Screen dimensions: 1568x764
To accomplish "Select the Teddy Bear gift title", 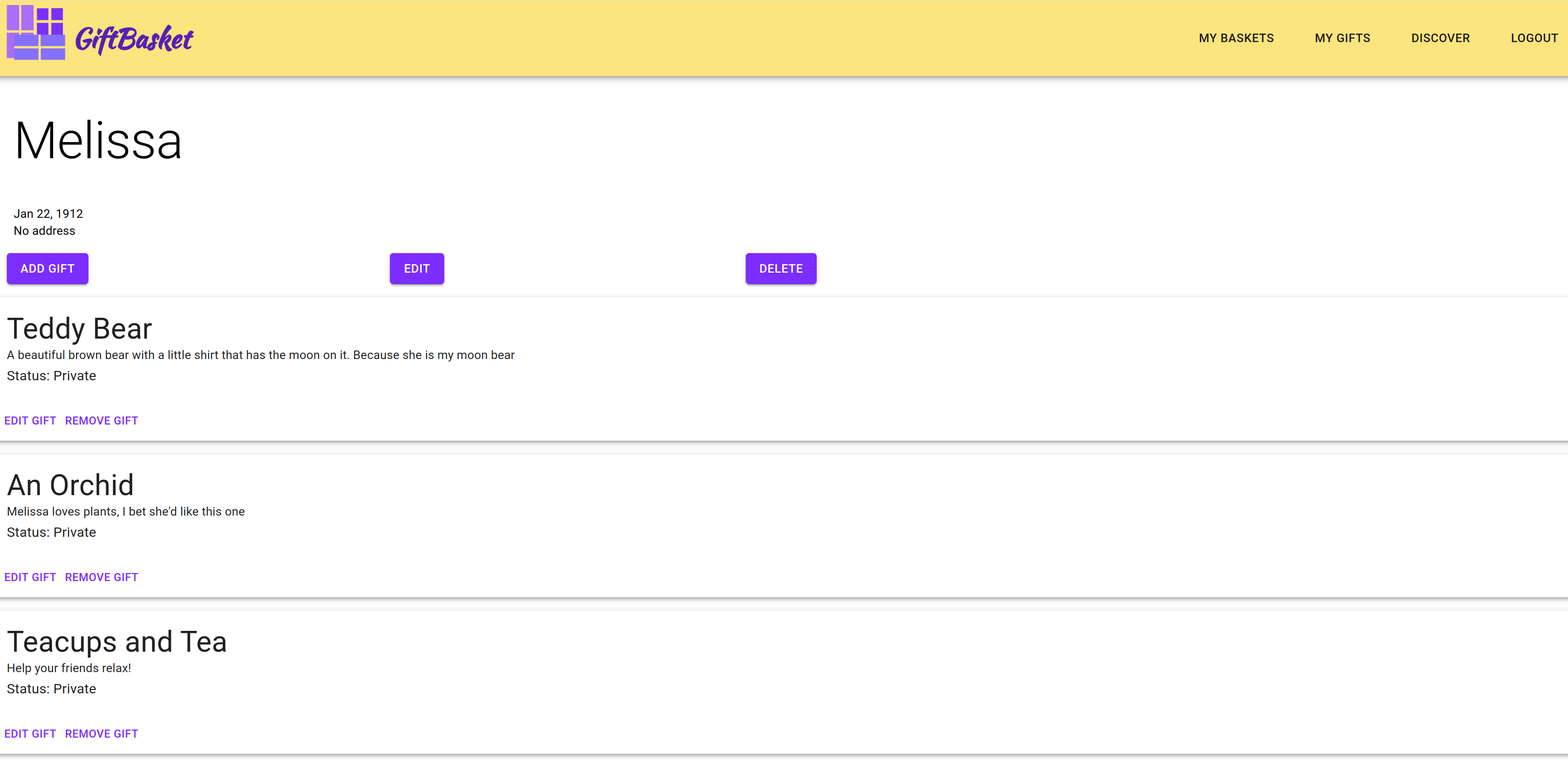I will coord(79,329).
